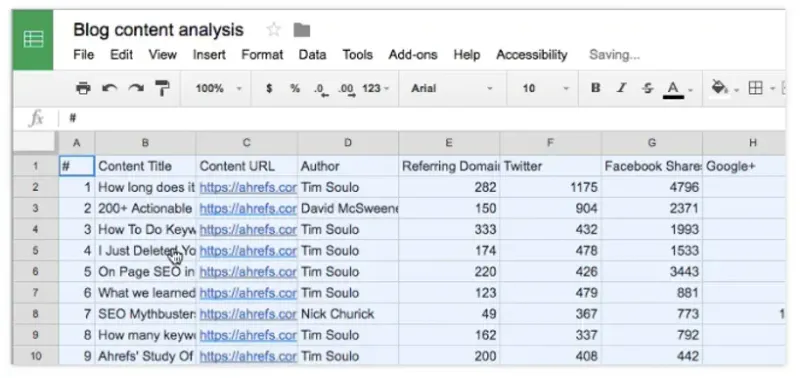Open the font size 10 dropdown
This screenshot has height=378, width=800.
pos(545,88)
